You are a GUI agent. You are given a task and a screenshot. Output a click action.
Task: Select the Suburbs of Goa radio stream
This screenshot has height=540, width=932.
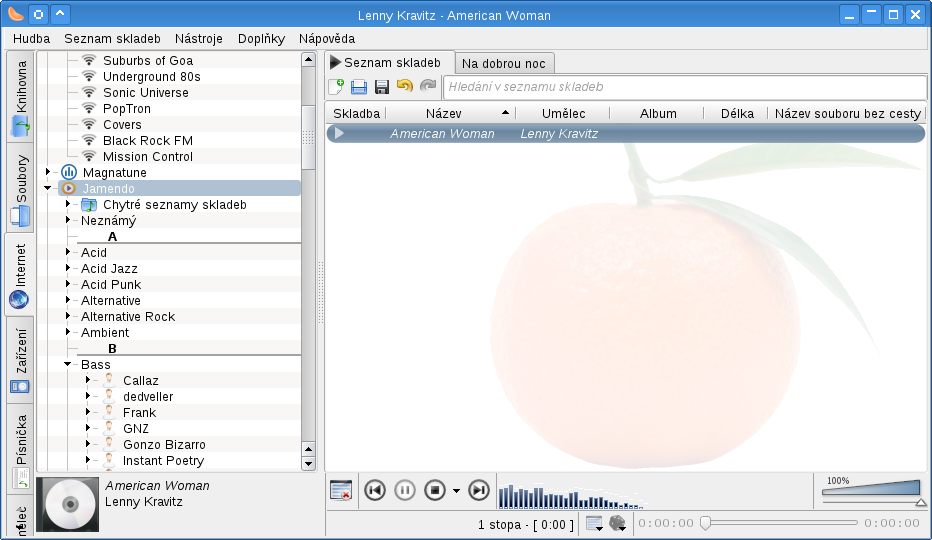point(147,61)
